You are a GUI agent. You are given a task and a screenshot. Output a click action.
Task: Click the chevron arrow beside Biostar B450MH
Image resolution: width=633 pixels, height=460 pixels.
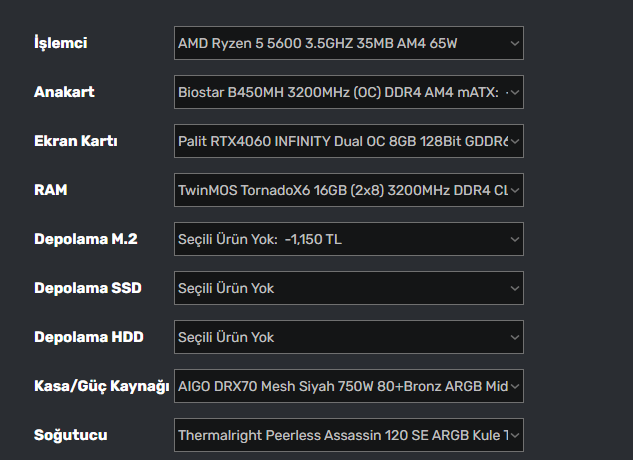pyautogui.click(x=514, y=92)
